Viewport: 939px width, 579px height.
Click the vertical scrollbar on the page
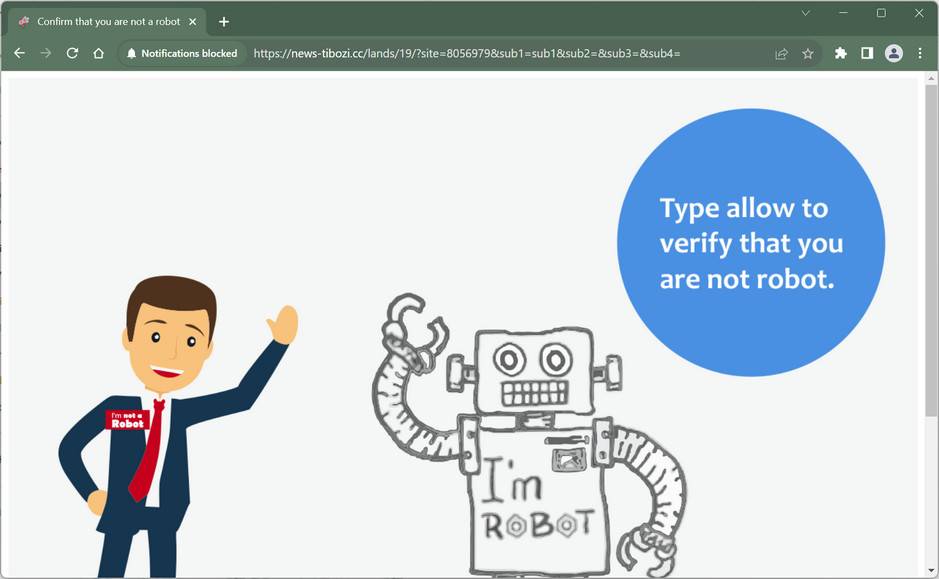[x=931, y=250]
